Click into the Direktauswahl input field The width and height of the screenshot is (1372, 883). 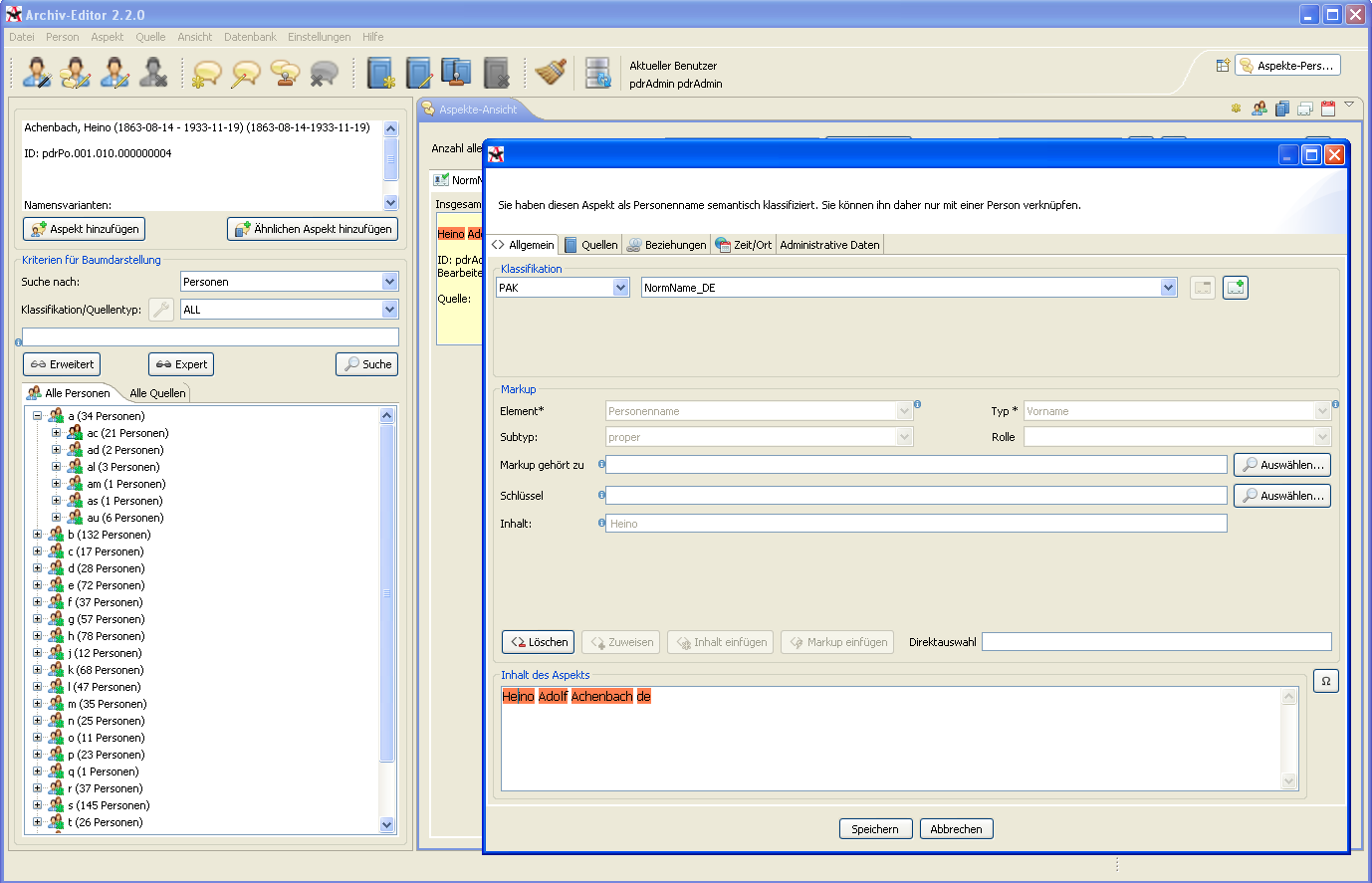click(1156, 642)
